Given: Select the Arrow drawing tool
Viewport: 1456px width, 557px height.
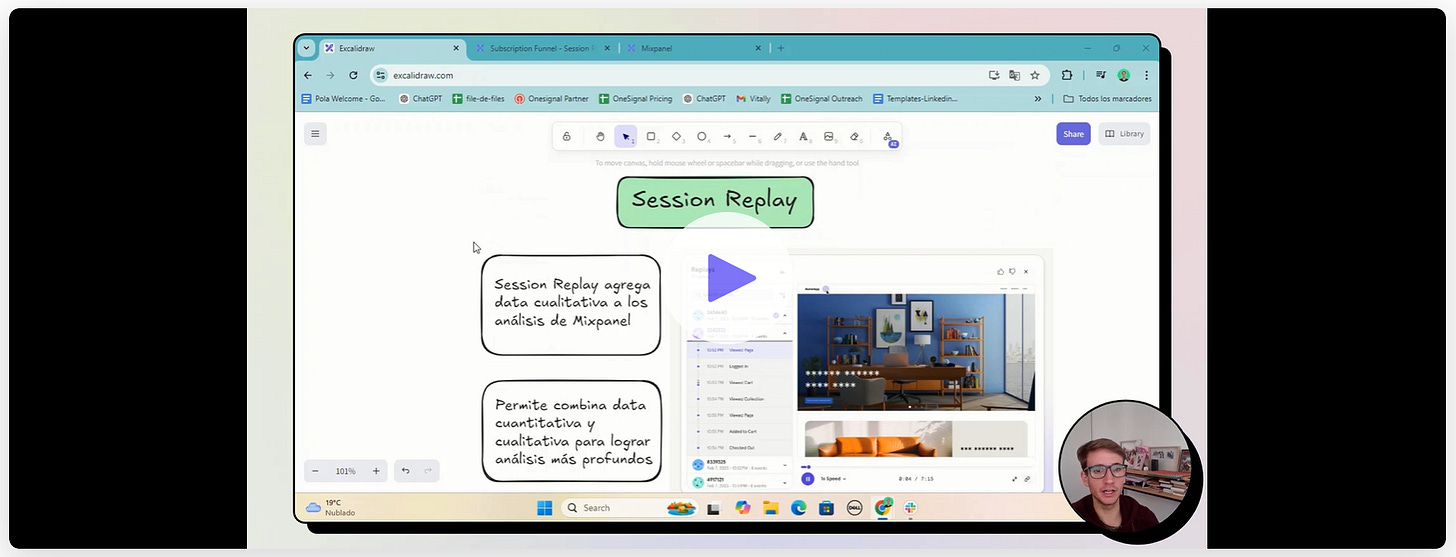Looking at the screenshot, I should point(728,137).
